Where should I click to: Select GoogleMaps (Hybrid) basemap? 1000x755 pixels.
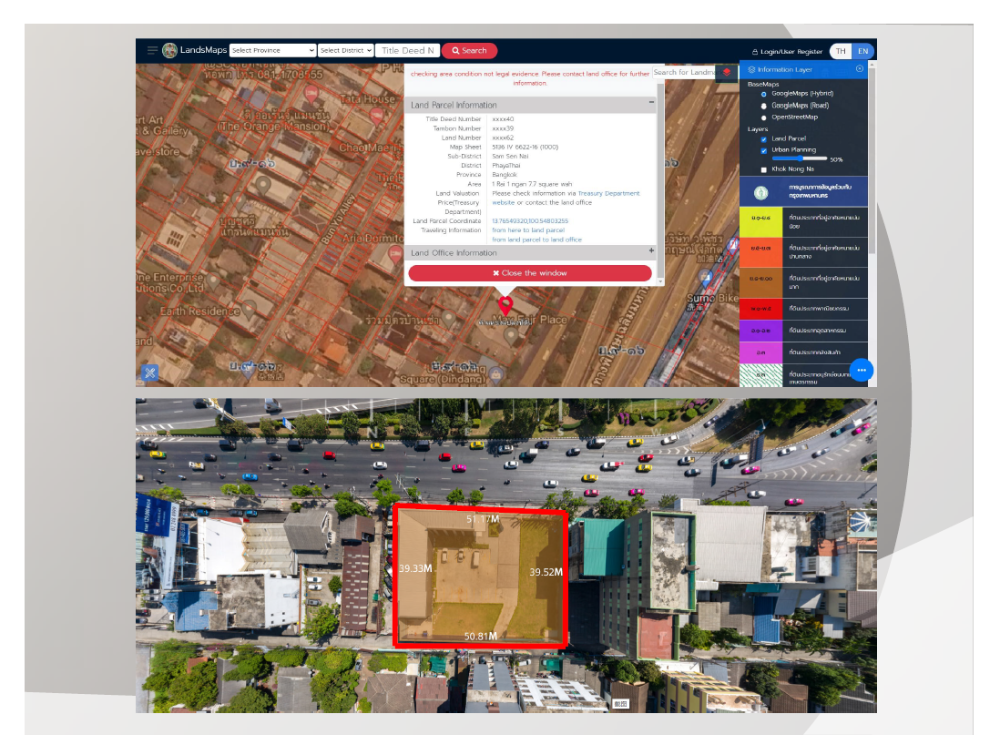[x=763, y=94]
